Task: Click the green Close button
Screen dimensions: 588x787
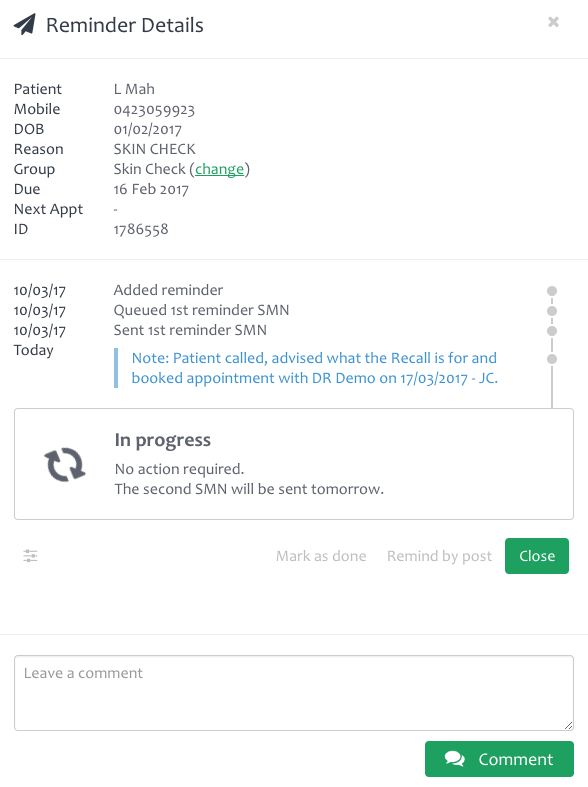Action: click(x=537, y=556)
